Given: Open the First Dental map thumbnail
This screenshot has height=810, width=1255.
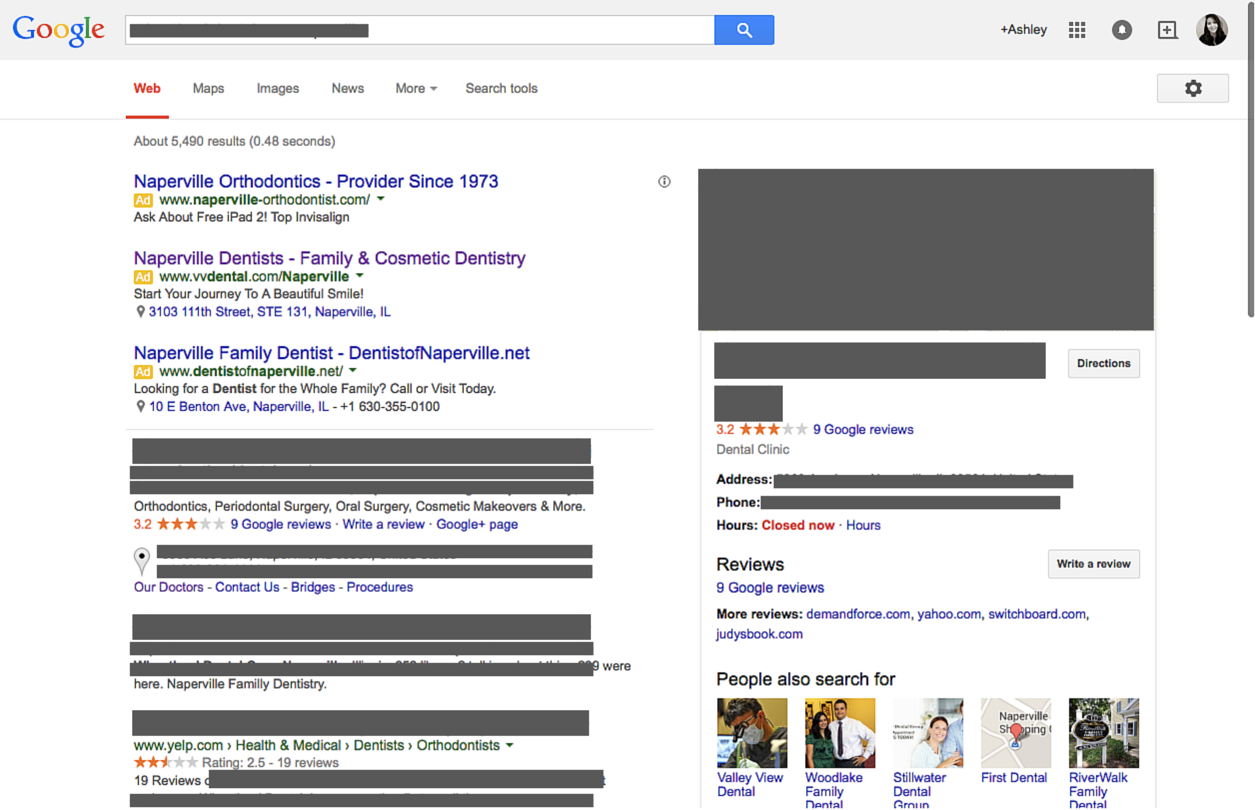Looking at the screenshot, I should [1016, 733].
